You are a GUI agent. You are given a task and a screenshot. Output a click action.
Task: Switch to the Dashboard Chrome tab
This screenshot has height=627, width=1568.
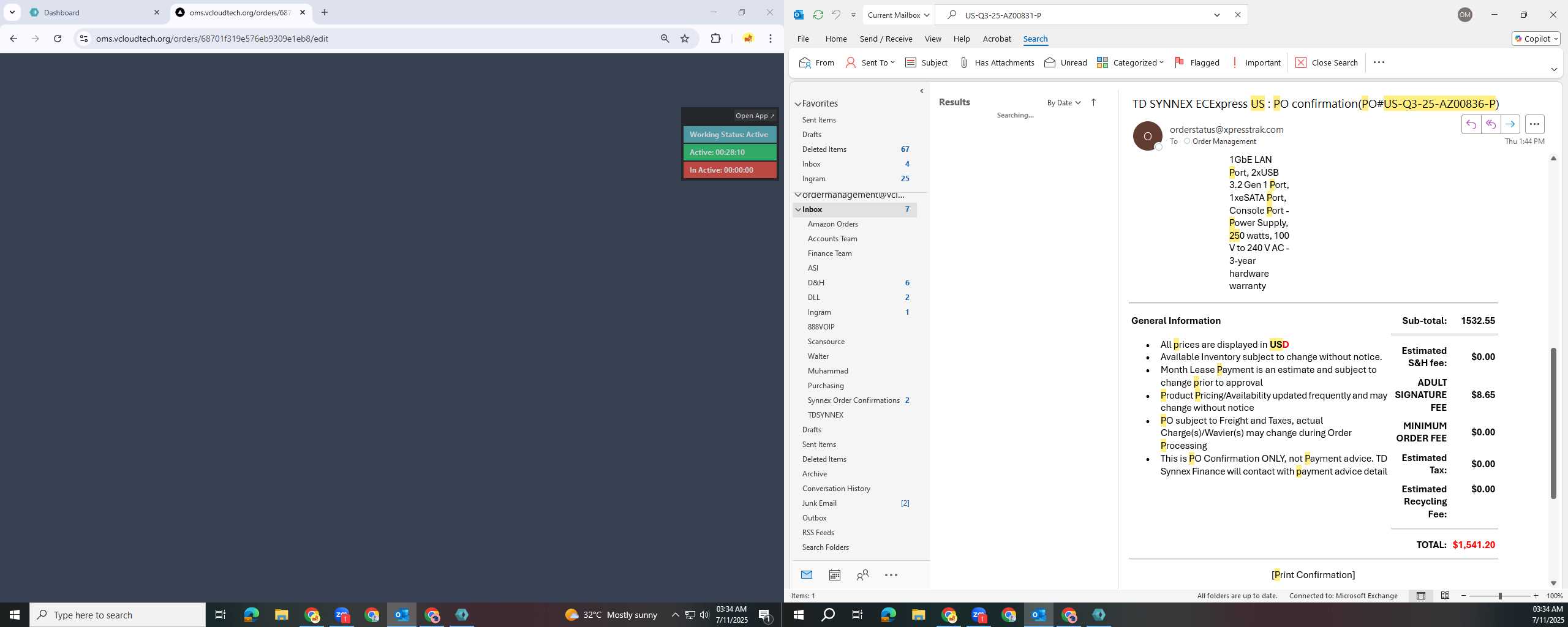94,12
